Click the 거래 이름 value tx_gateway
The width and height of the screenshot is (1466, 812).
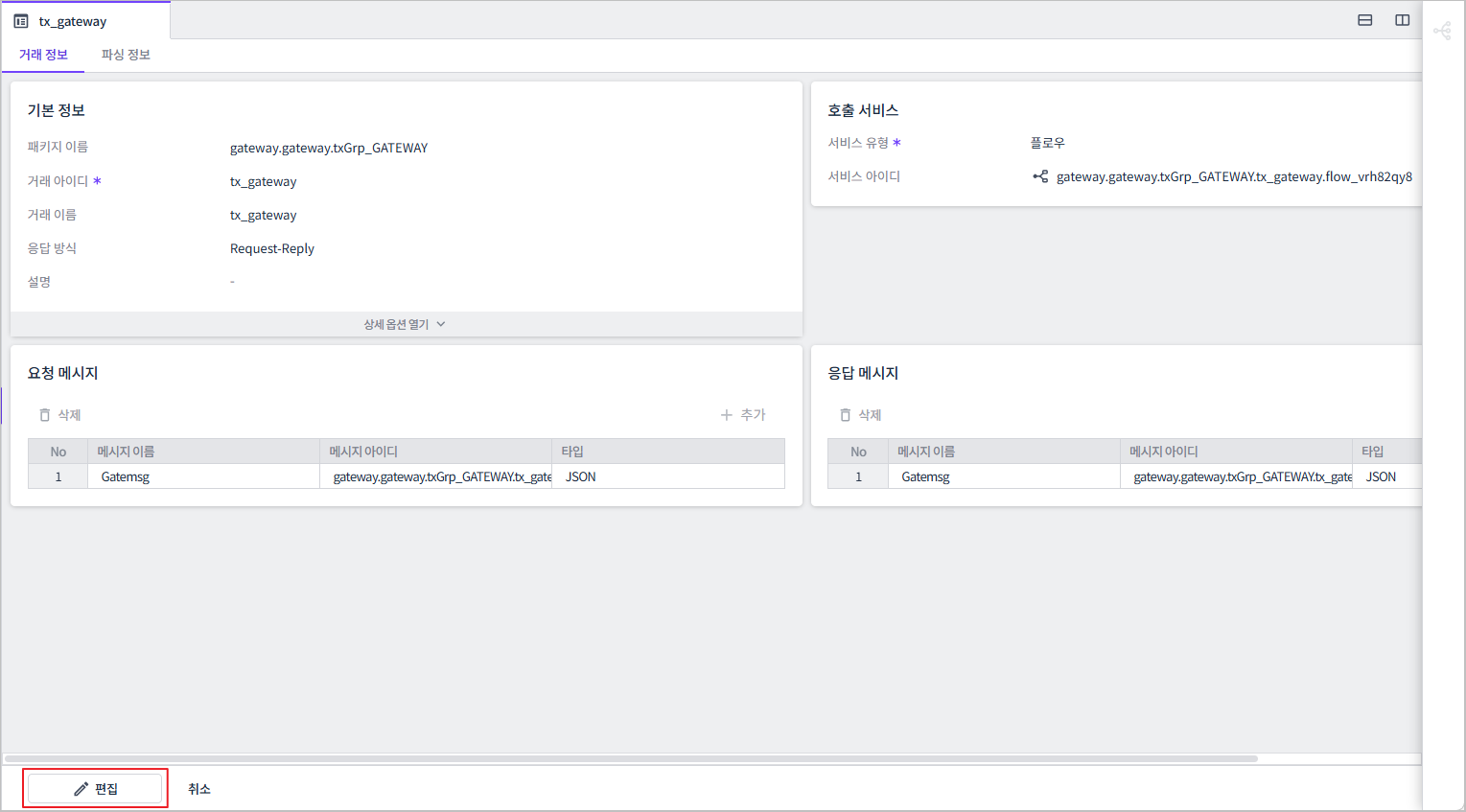pos(264,215)
